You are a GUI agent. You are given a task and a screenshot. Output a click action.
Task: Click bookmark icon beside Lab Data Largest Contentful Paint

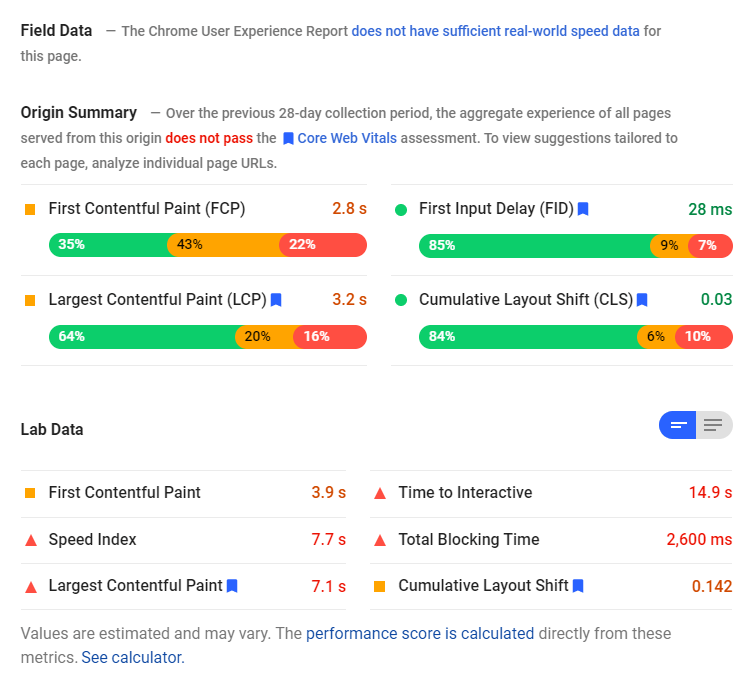click(x=232, y=585)
